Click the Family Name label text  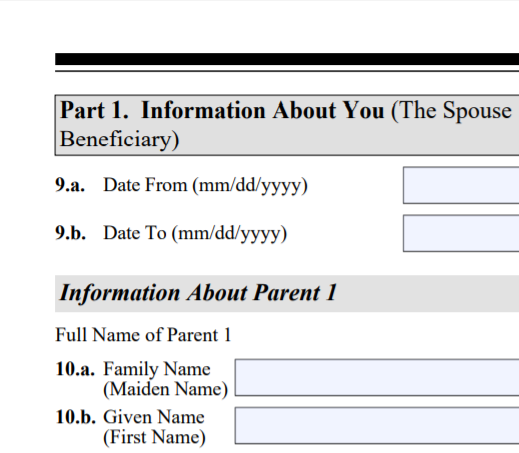click(157, 369)
